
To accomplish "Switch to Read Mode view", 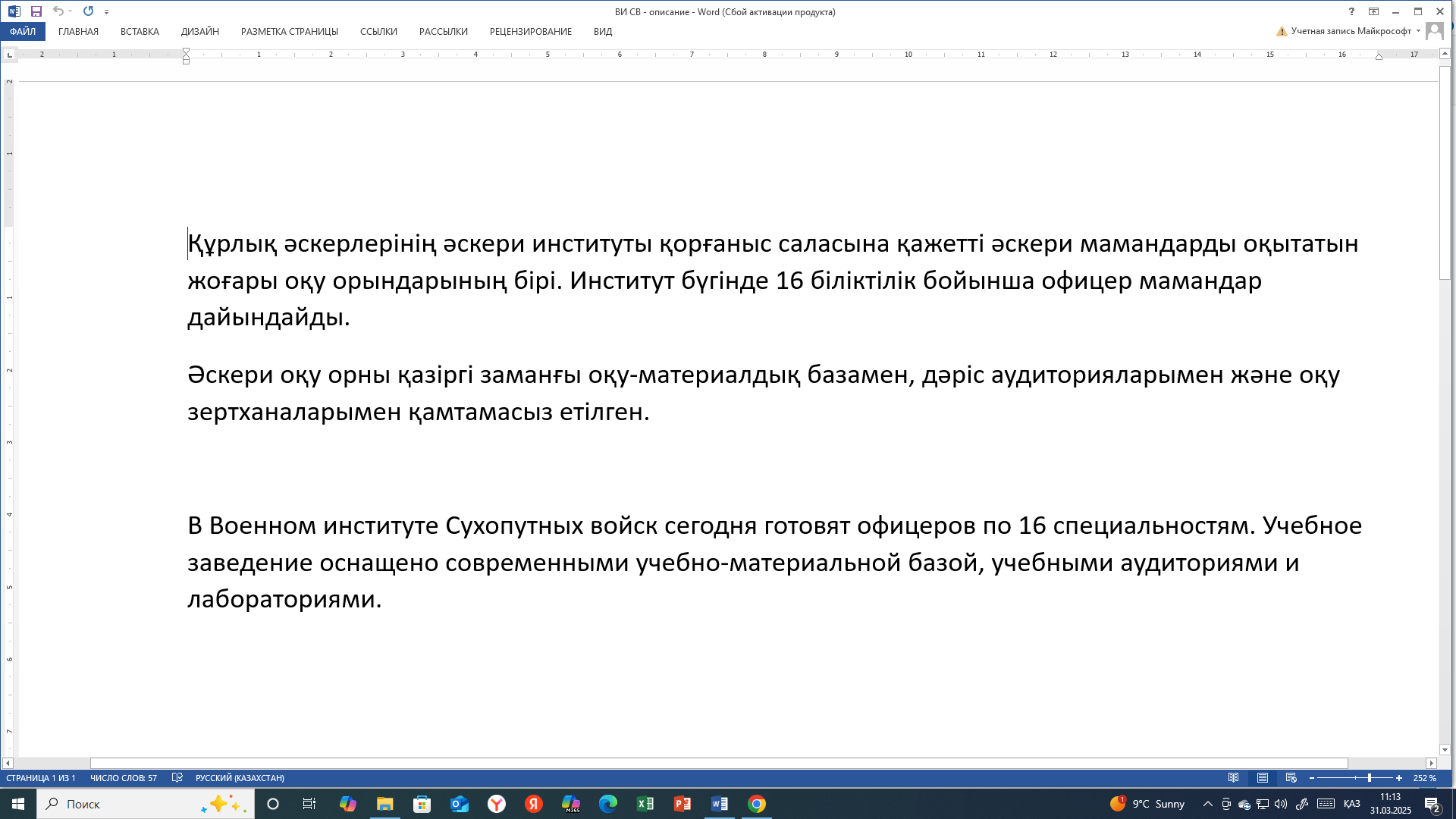I will pos(1234,778).
